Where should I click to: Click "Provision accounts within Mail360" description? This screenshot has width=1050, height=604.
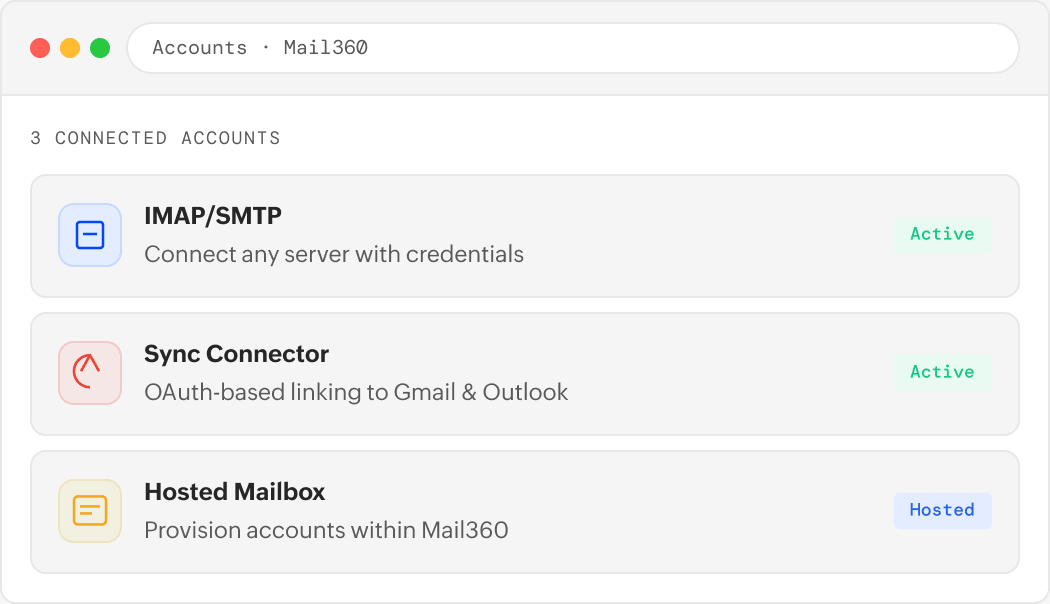326,530
